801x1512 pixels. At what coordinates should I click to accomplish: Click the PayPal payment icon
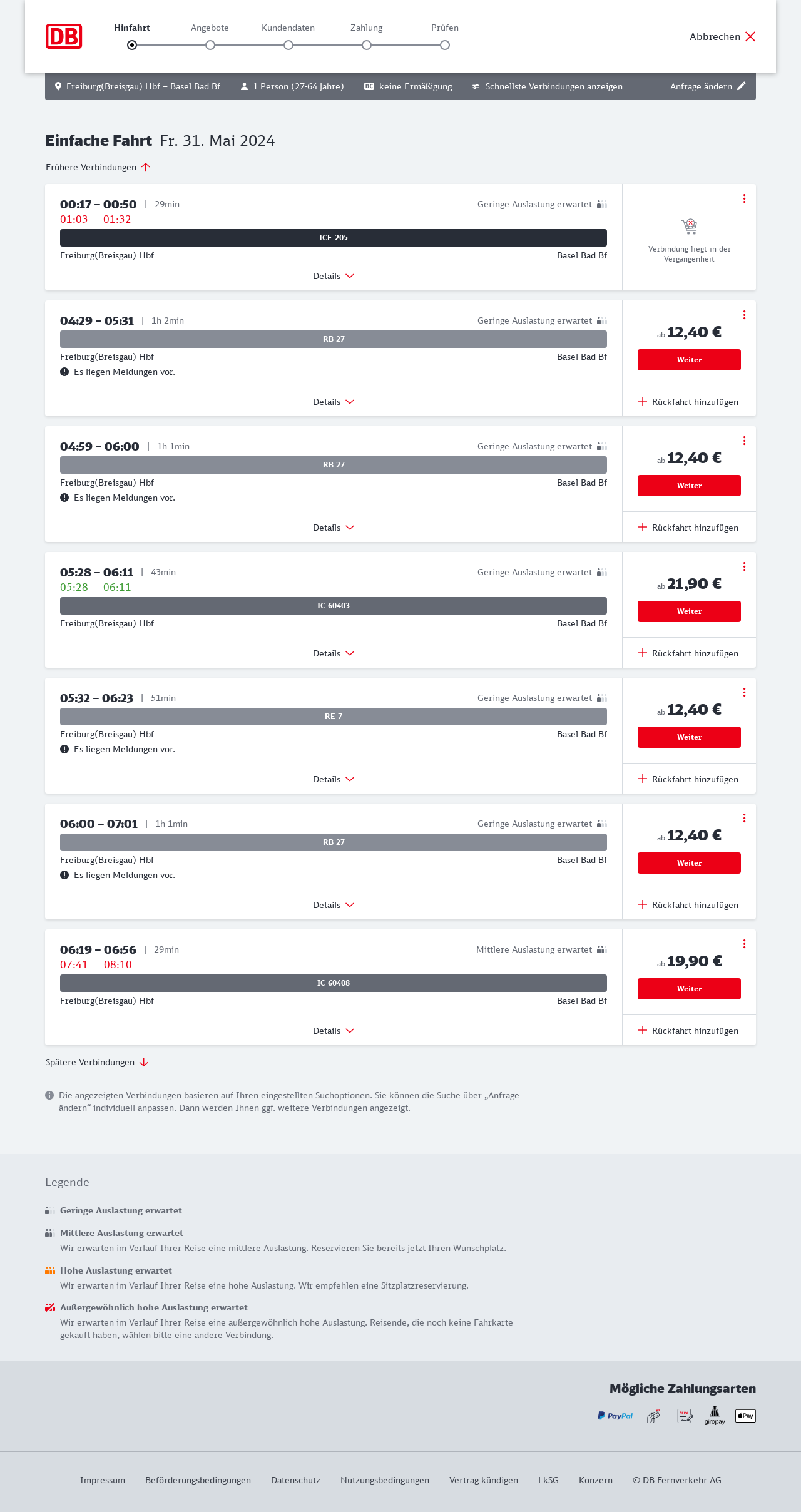615,1416
